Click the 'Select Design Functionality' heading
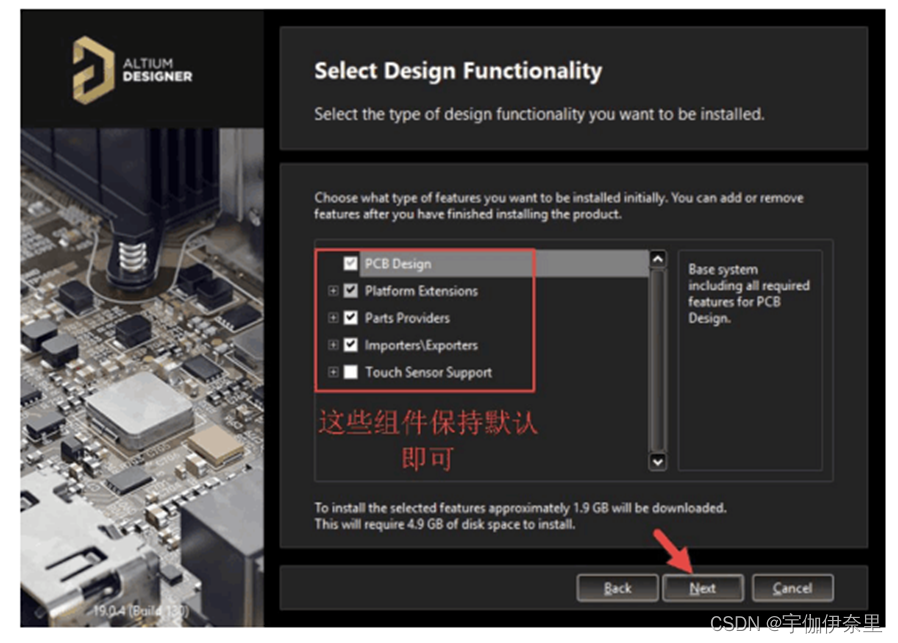 [x=458, y=71]
